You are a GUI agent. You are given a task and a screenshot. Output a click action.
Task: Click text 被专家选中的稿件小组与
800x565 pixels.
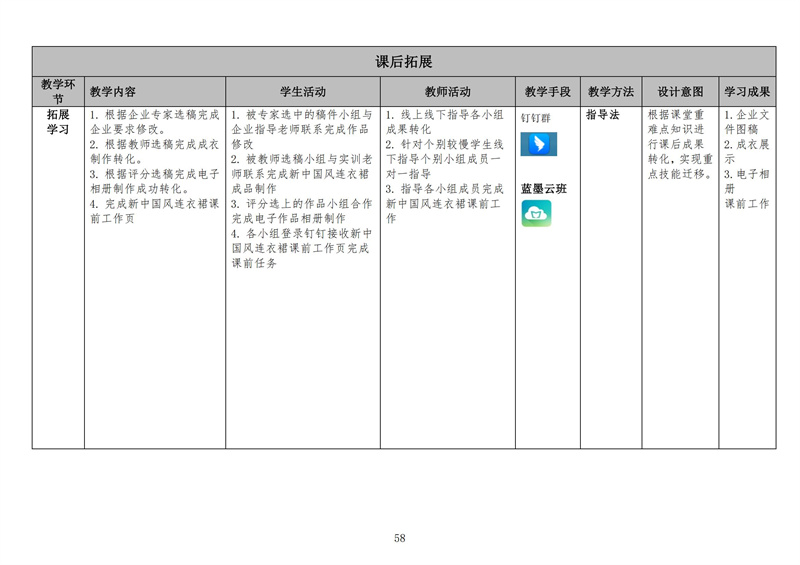click(309, 115)
